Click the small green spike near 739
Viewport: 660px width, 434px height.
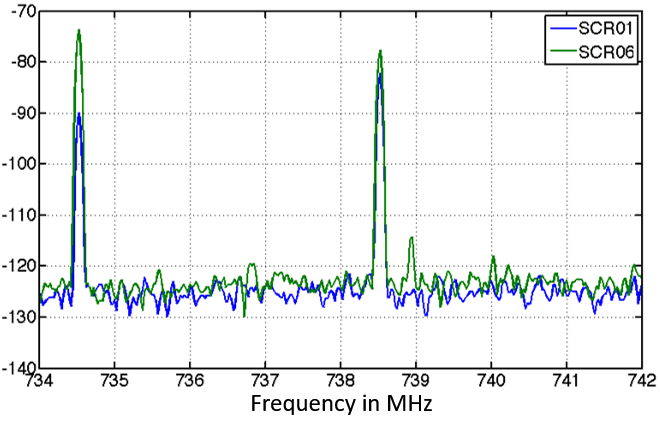click(x=411, y=238)
